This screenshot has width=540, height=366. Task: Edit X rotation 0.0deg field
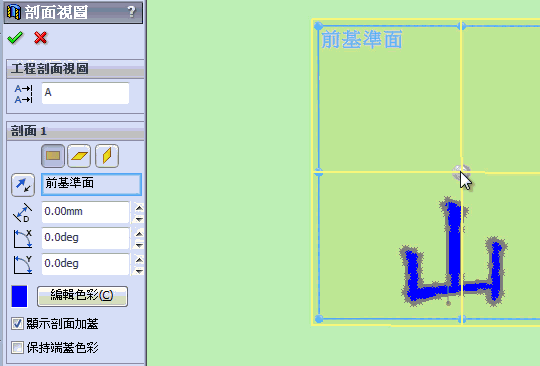point(85,238)
